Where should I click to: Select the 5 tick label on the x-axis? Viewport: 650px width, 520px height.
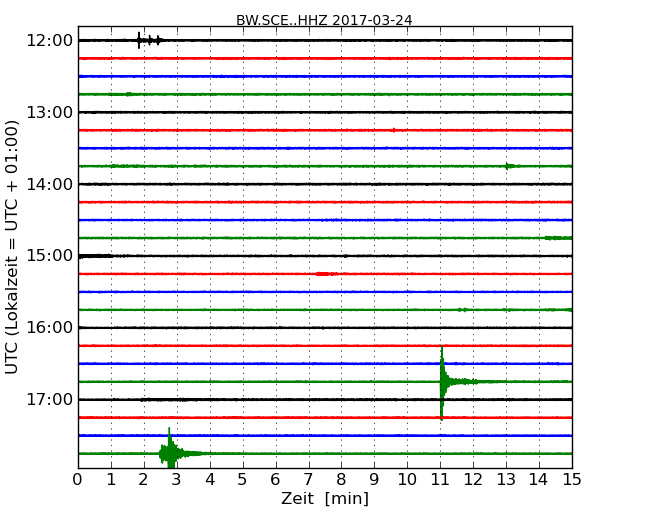[x=243, y=480]
